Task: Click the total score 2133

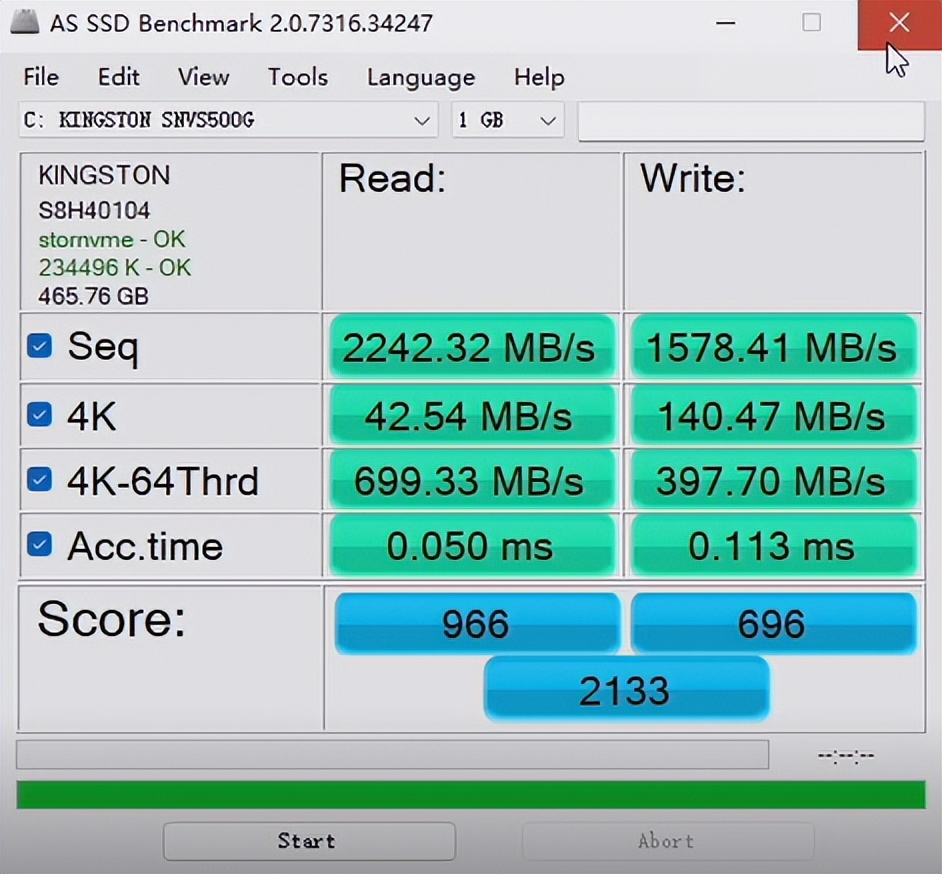Action: [626, 689]
